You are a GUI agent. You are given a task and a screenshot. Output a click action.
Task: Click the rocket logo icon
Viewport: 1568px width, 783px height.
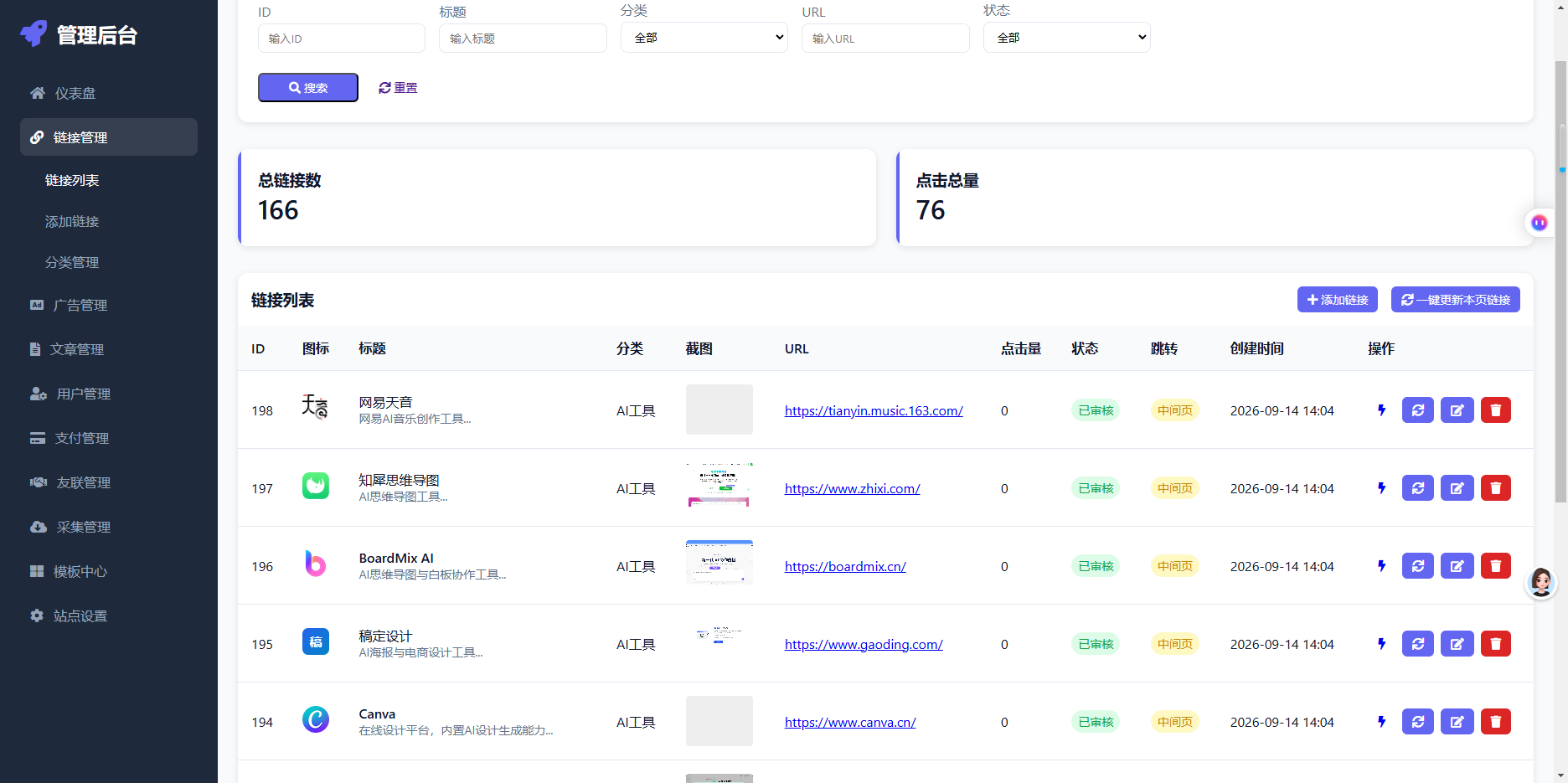coord(34,33)
